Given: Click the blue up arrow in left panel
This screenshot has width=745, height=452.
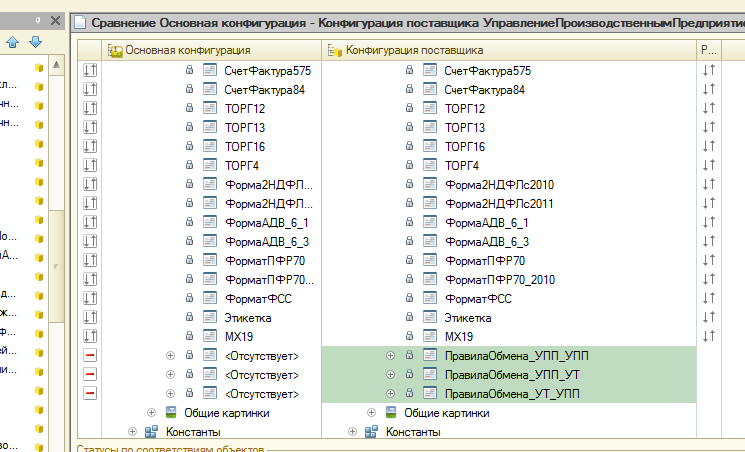Looking at the screenshot, I should pos(12,42).
